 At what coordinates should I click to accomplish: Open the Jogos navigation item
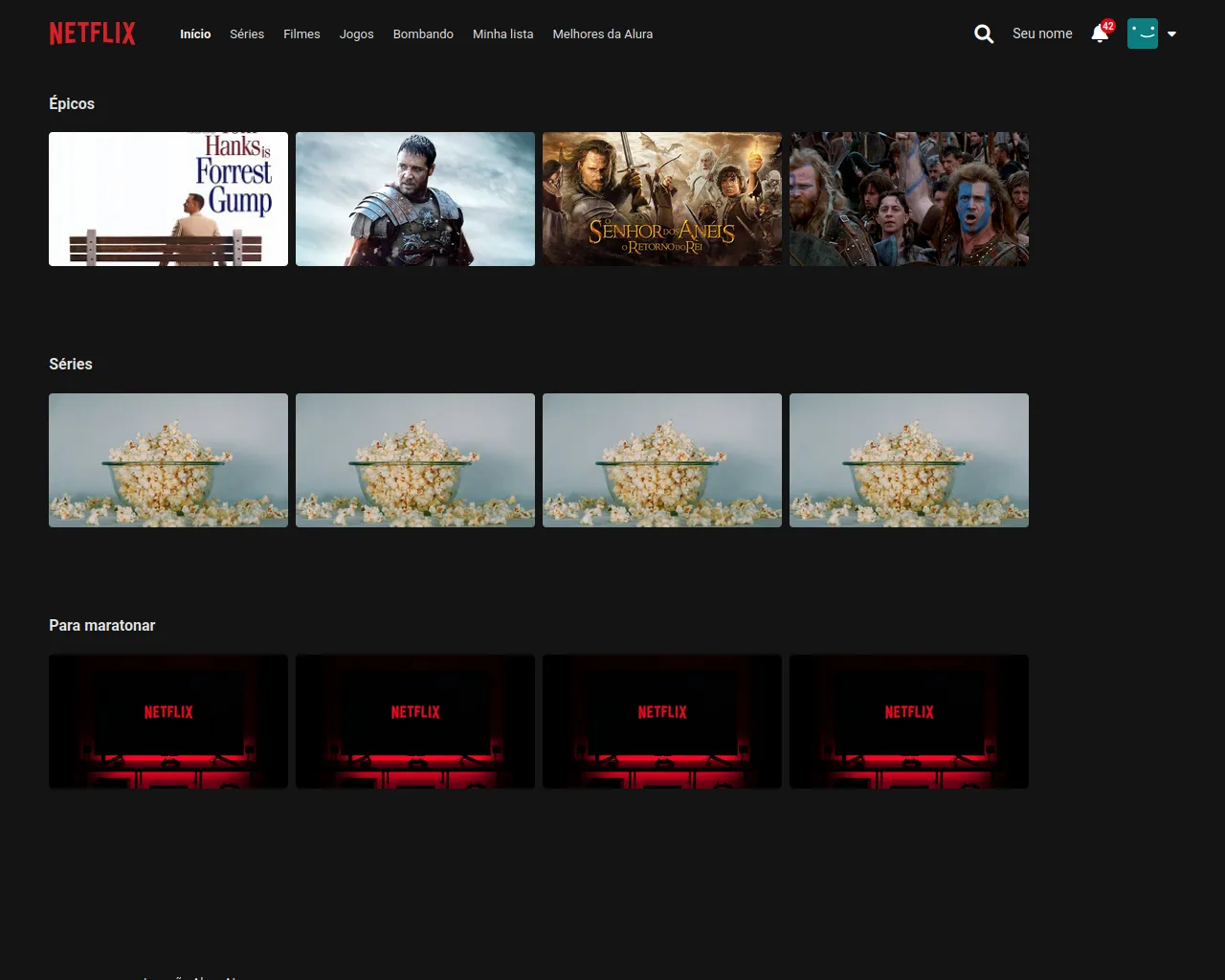pos(356,33)
